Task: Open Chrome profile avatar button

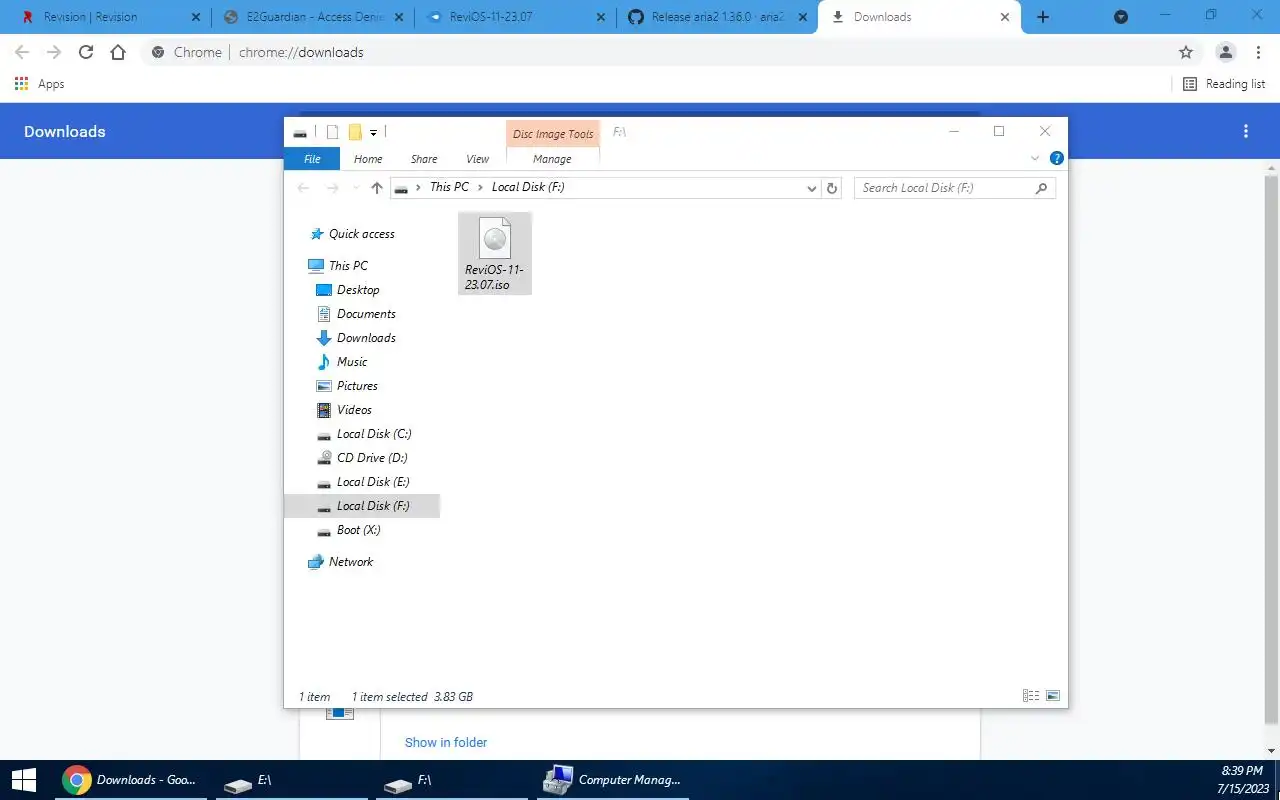Action: (1226, 52)
